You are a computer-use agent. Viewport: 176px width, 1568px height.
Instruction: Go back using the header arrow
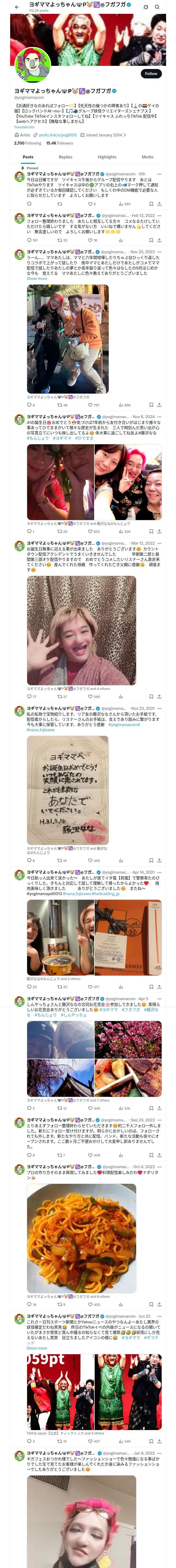click(17, 7)
